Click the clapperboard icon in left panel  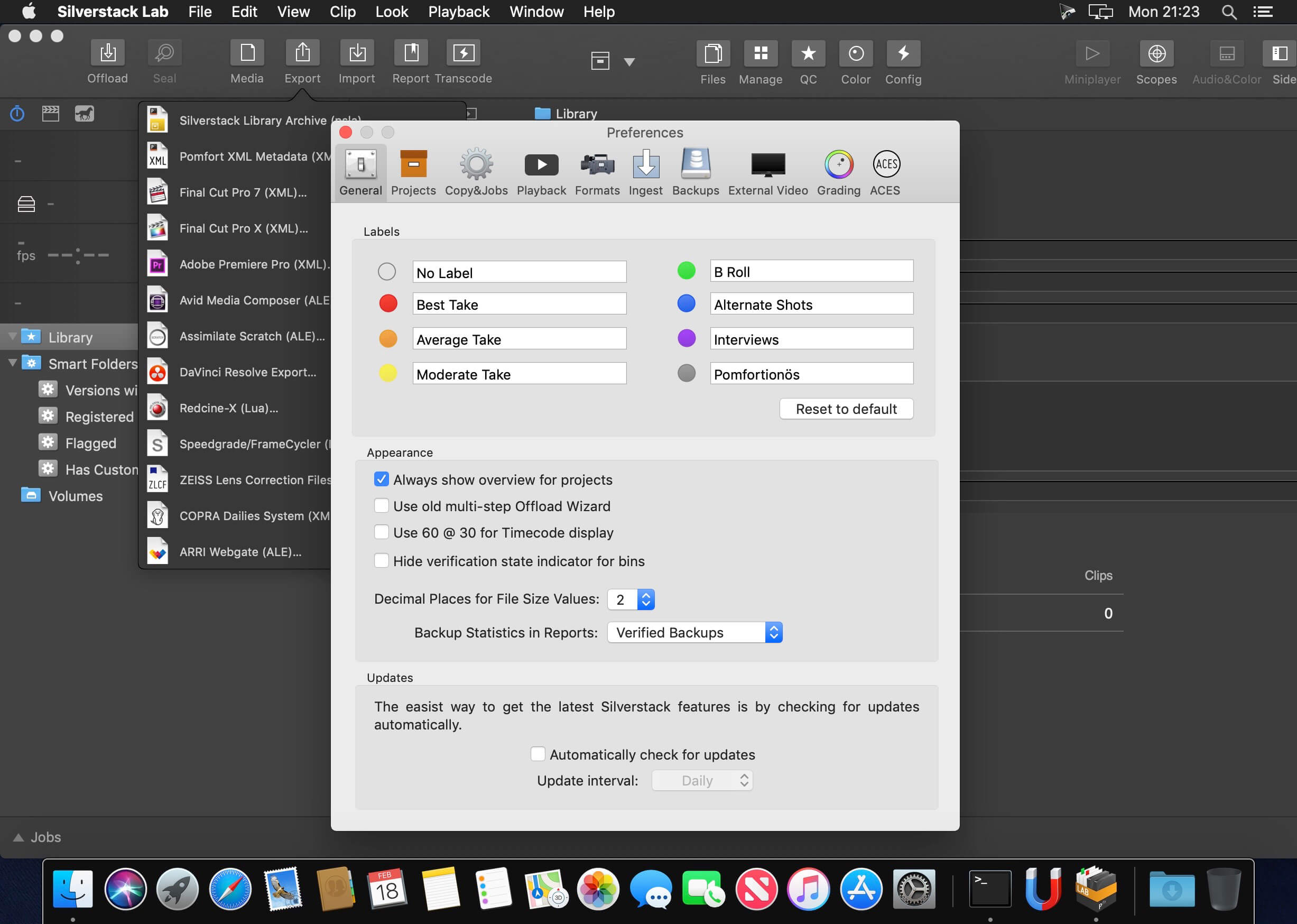pyautogui.click(x=51, y=114)
